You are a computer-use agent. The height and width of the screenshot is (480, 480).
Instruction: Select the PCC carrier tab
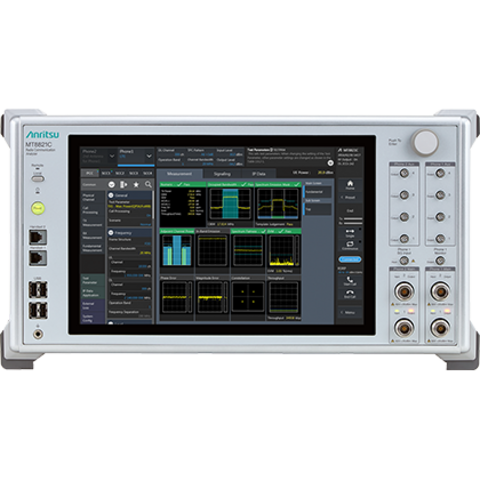tap(90, 173)
